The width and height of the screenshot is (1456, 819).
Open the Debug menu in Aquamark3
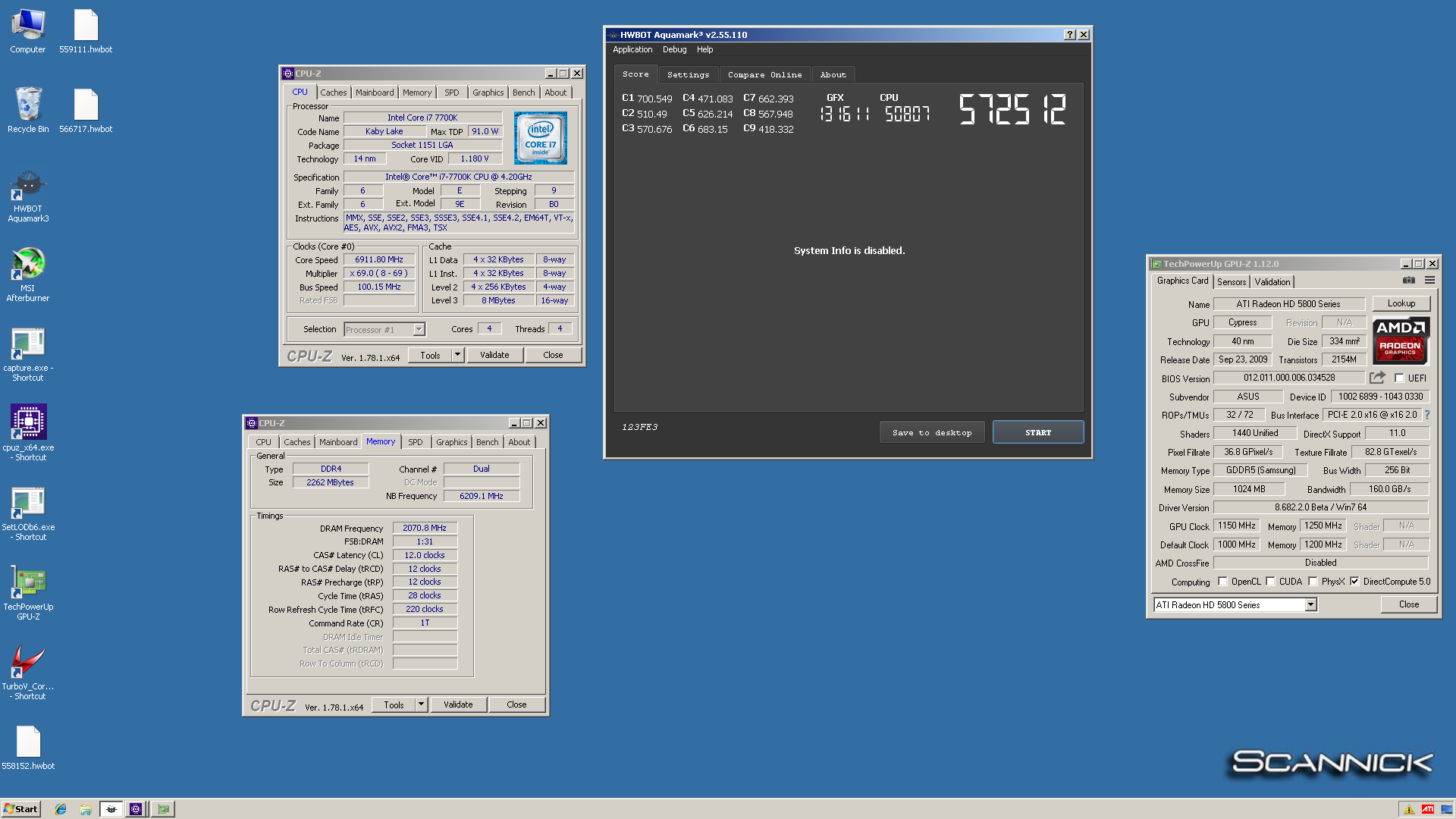[x=674, y=49]
